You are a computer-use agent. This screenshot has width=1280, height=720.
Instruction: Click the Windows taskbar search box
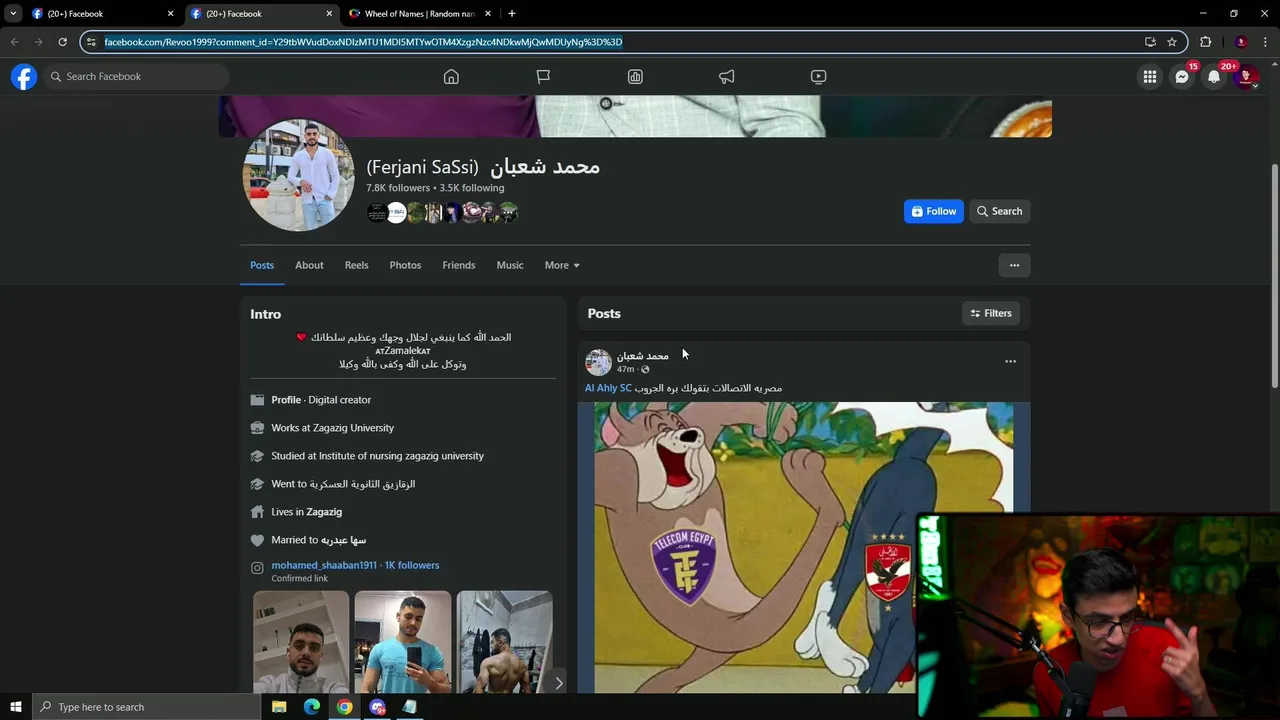point(146,707)
